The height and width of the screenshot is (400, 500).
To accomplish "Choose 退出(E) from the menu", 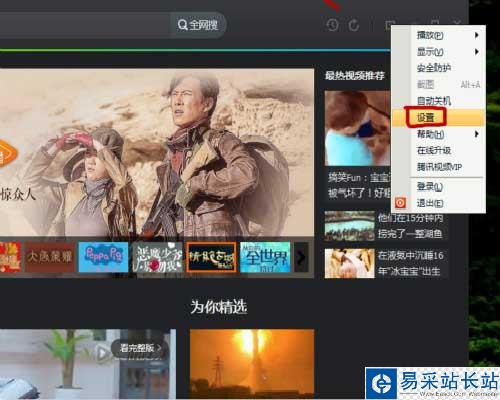I will [438, 203].
